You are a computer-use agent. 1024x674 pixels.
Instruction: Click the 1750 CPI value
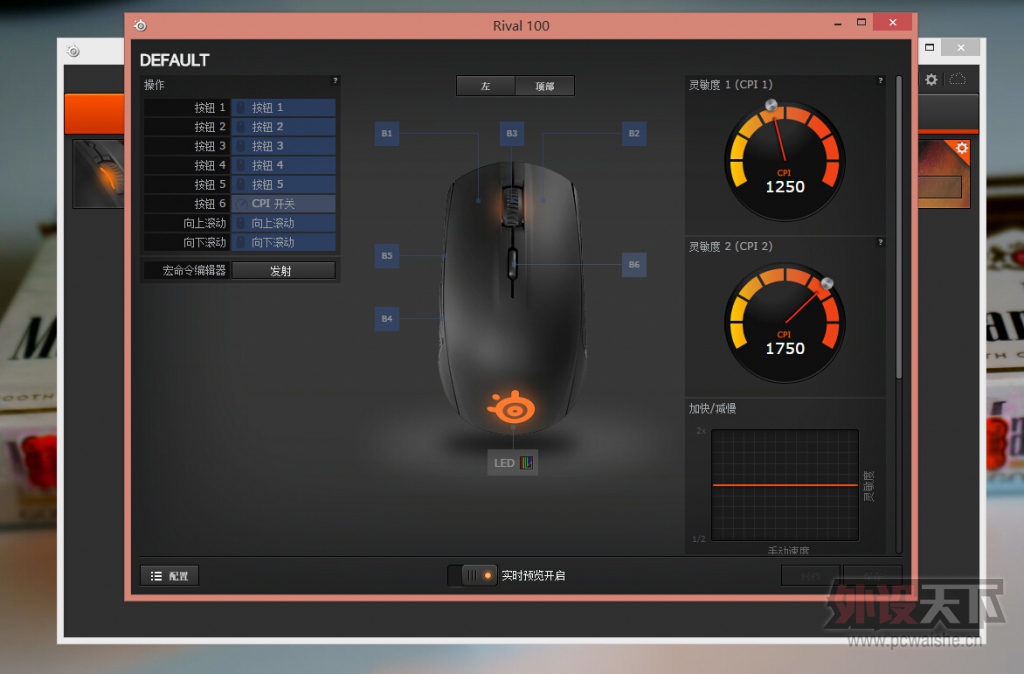[x=785, y=349]
